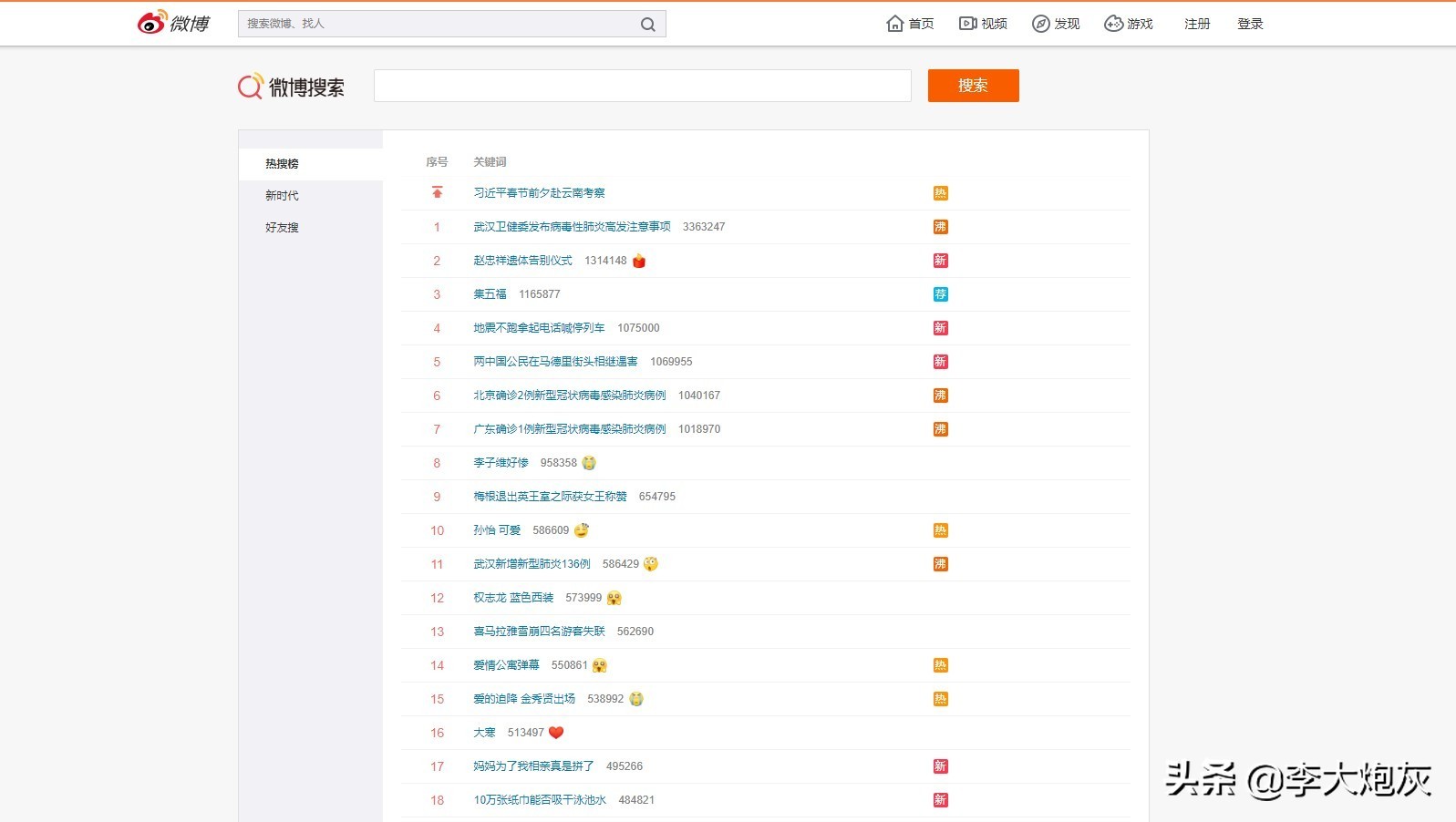Open the topic 习近平春节前夕赴云南考察
1456x822 pixels.
click(x=539, y=193)
